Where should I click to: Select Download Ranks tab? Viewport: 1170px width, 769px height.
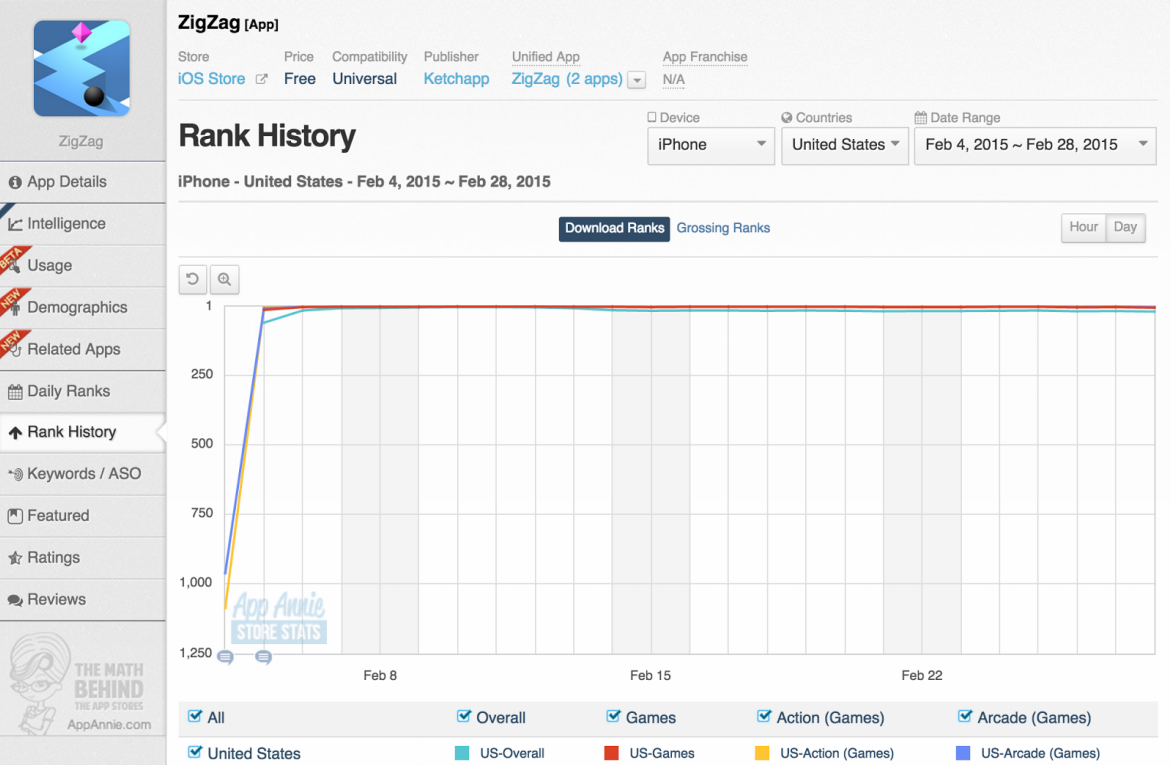pos(614,228)
